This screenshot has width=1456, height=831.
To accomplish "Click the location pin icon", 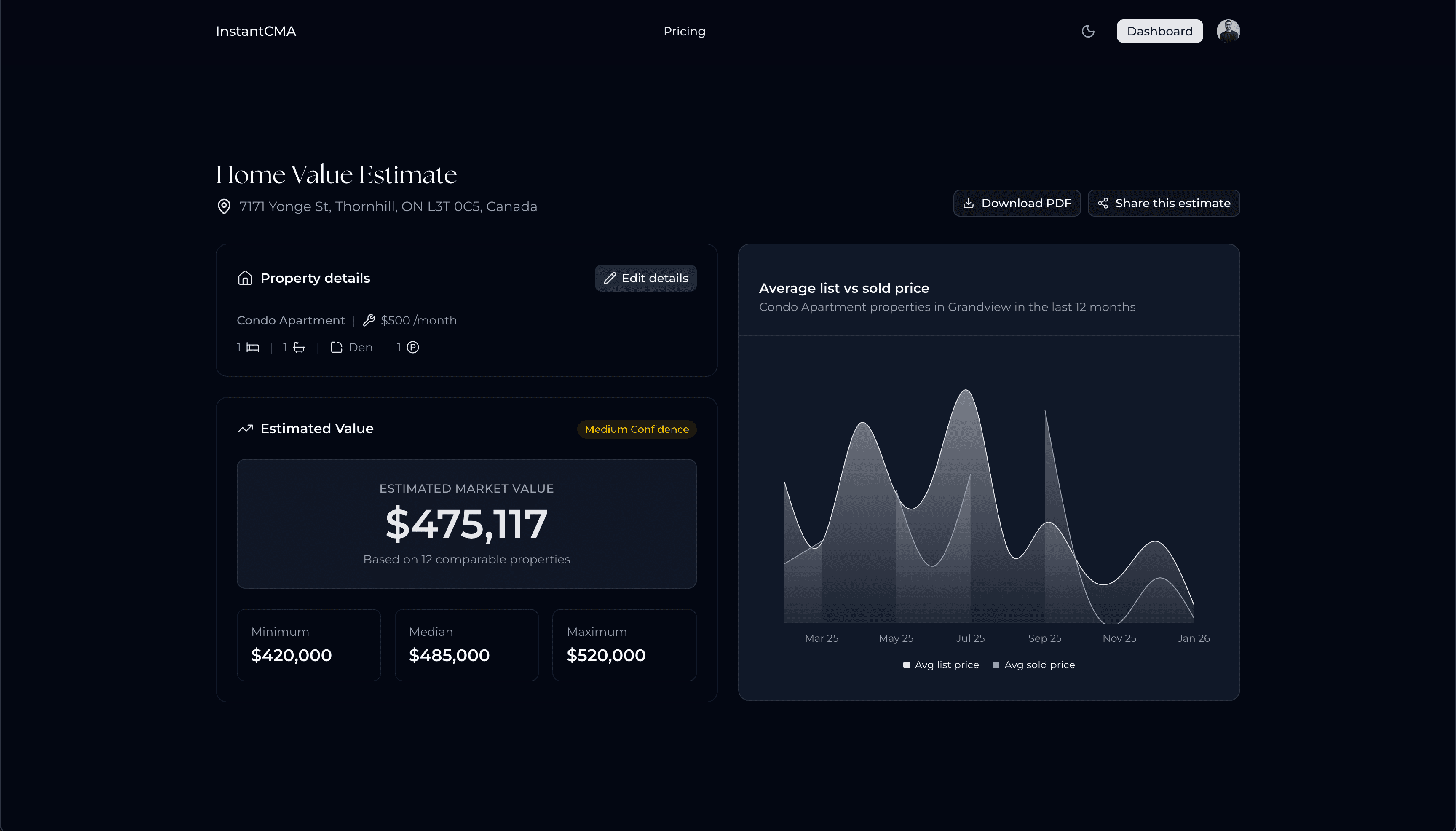I will pyautogui.click(x=224, y=206).
